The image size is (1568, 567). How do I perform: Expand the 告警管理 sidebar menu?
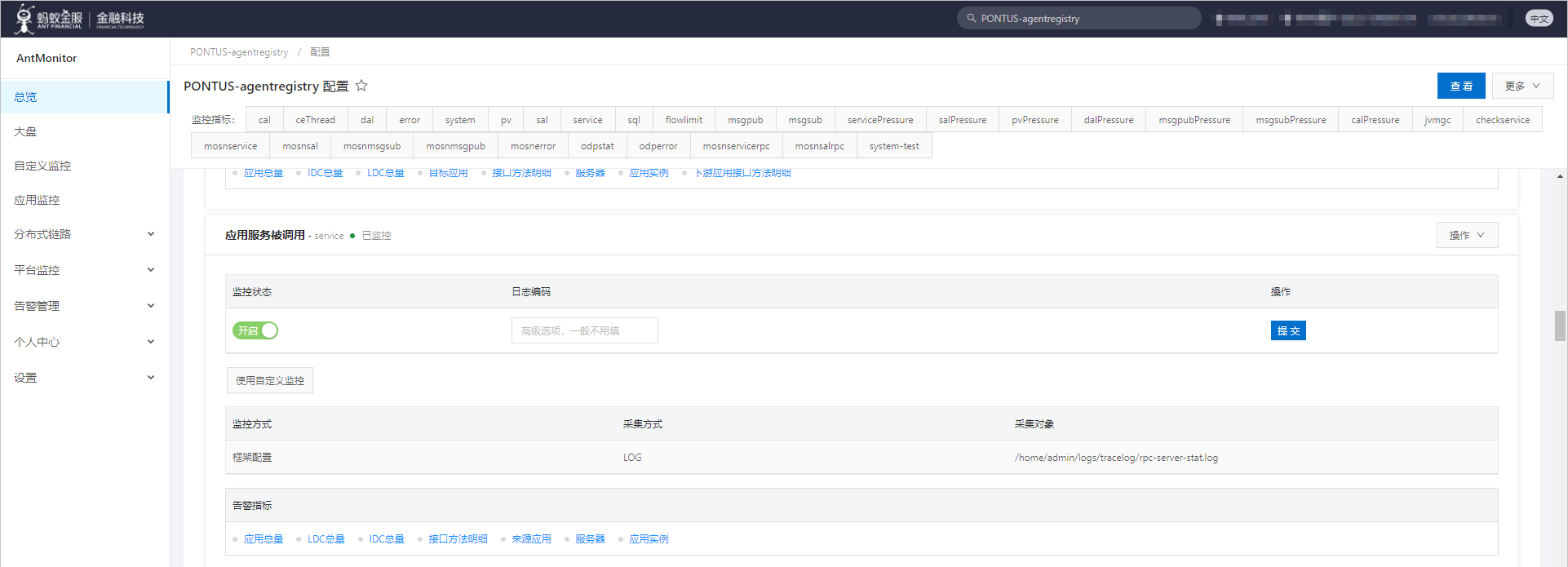[x=85, y=306]
